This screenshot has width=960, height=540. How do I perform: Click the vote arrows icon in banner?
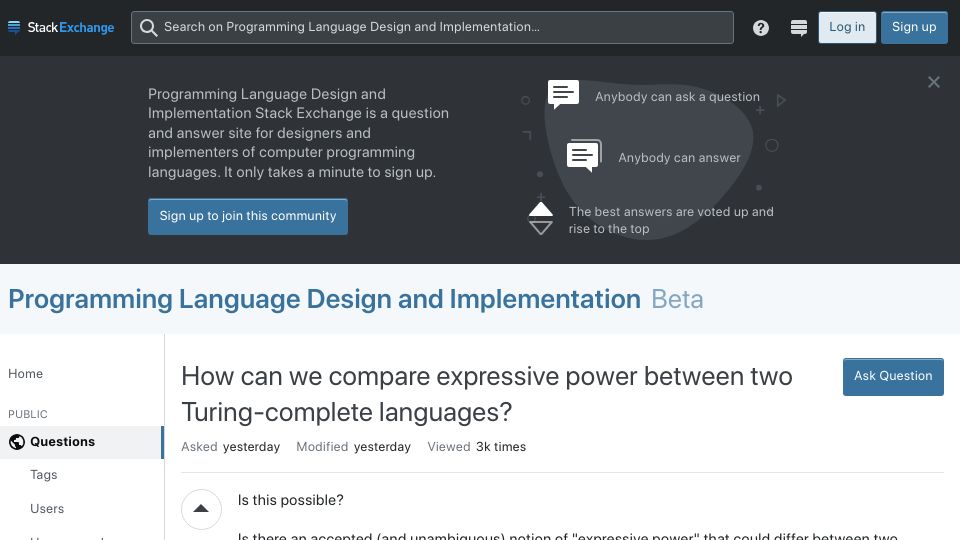click(x=541, y=219)
